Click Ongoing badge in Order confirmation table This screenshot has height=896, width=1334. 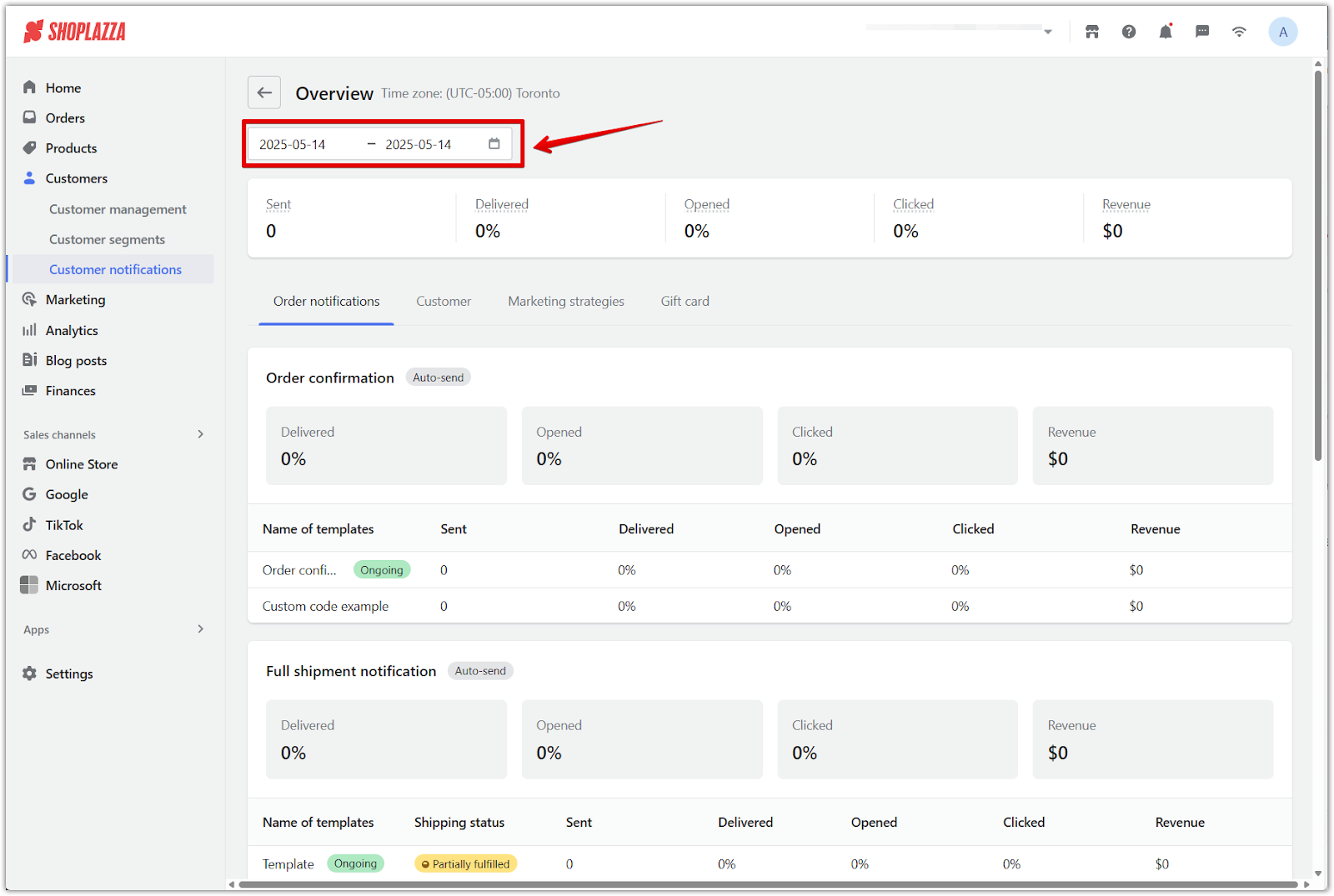pyautogui.click(x=382, y=570)
